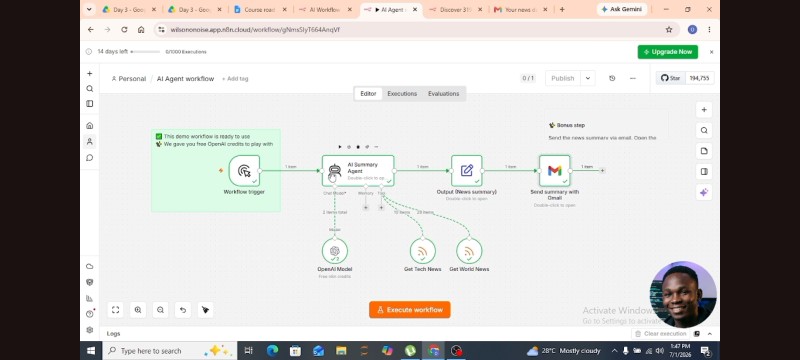Zoom out of the canvas
This screenshot has height=360, width=800.
point(160,310)
